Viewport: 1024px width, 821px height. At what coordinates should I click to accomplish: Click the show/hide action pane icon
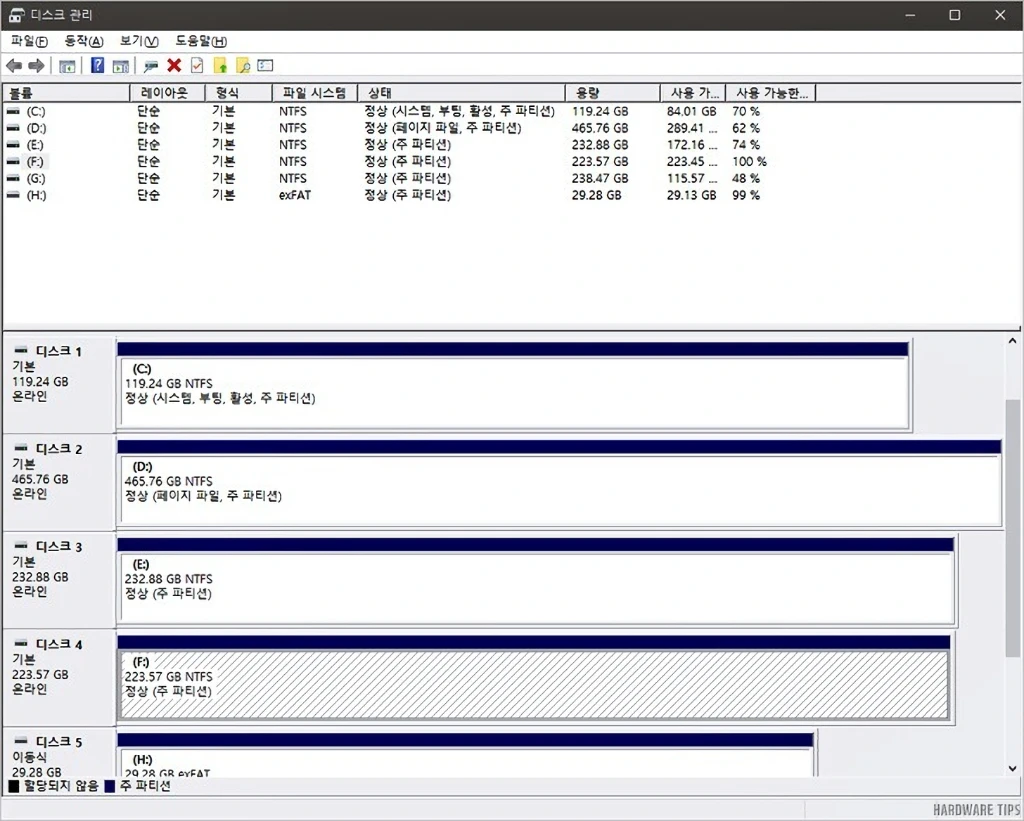coord(121,65)
